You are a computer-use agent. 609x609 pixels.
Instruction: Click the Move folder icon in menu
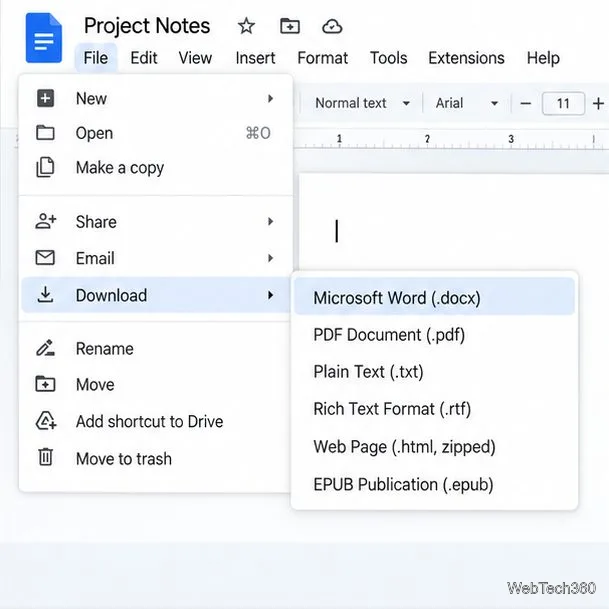click(45, 384)
